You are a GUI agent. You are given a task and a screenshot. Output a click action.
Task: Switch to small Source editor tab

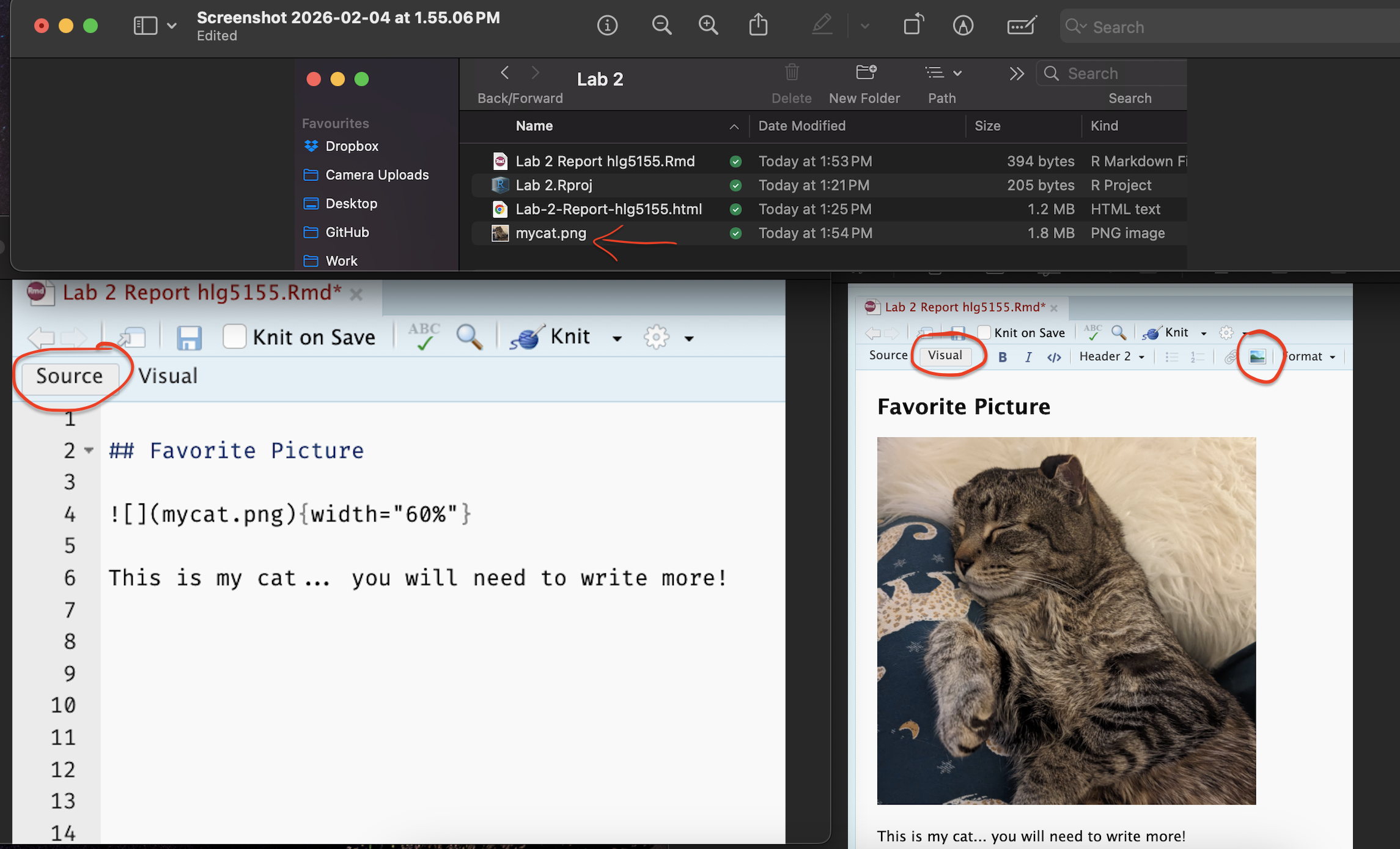pyautogui.click(x=888, y=355)
